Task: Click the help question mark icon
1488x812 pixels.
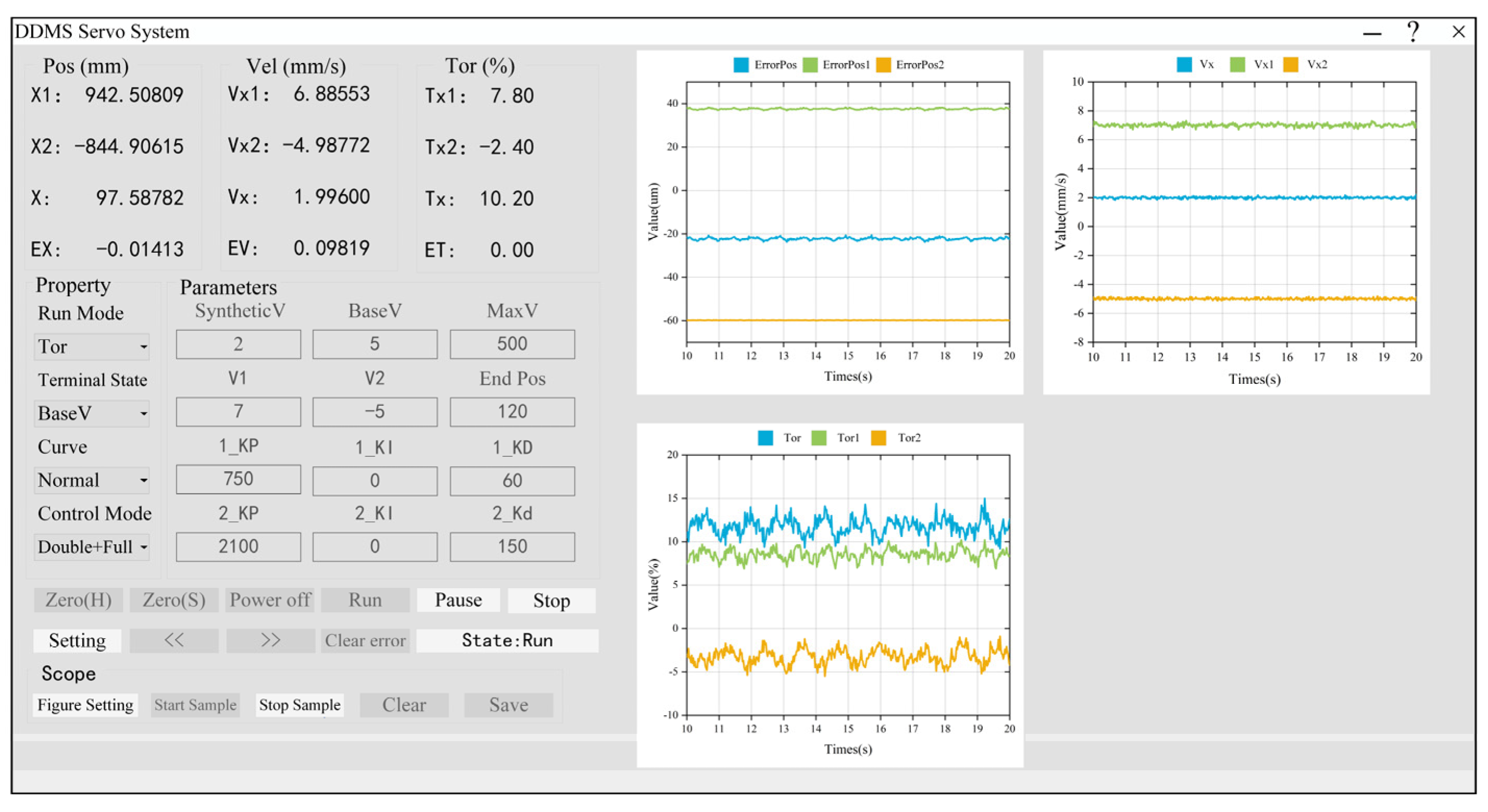Action: point(1412,32)
